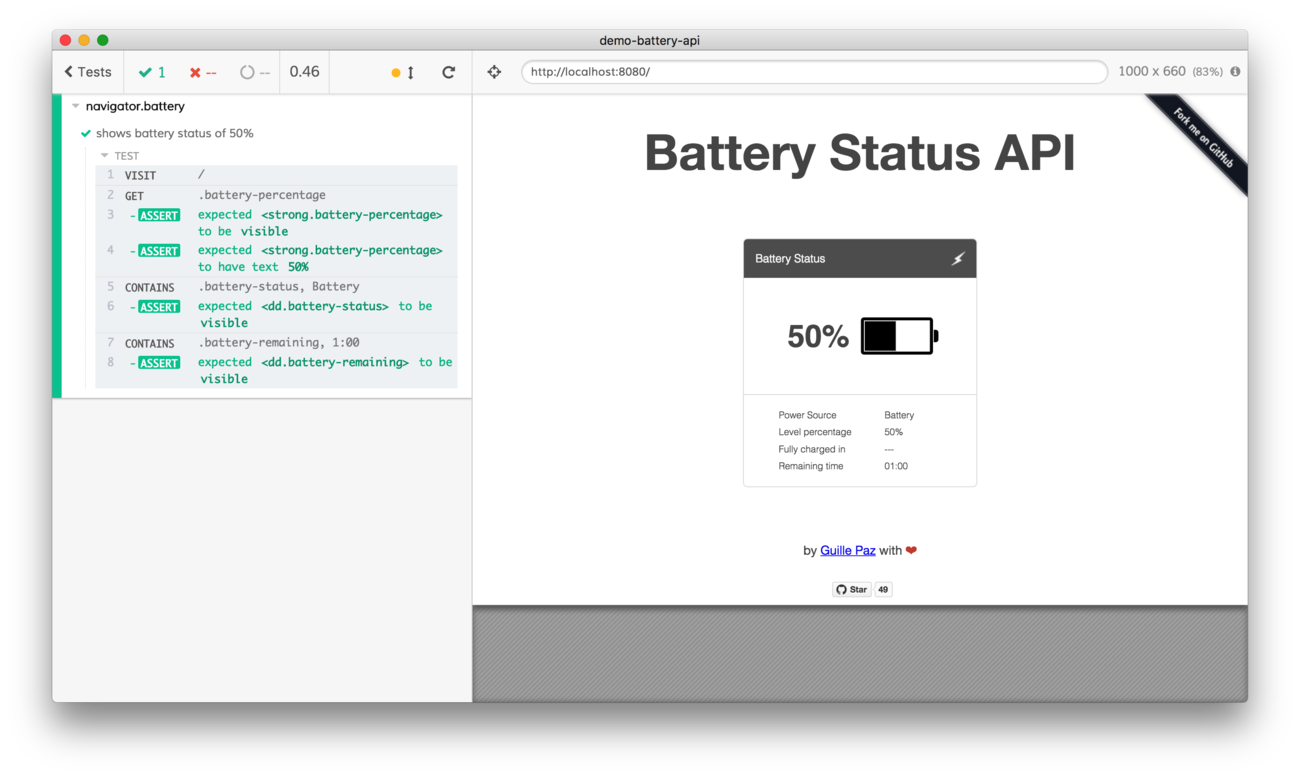Click the red heart icon
1300x777 pixels.
[x=911, y=550]
